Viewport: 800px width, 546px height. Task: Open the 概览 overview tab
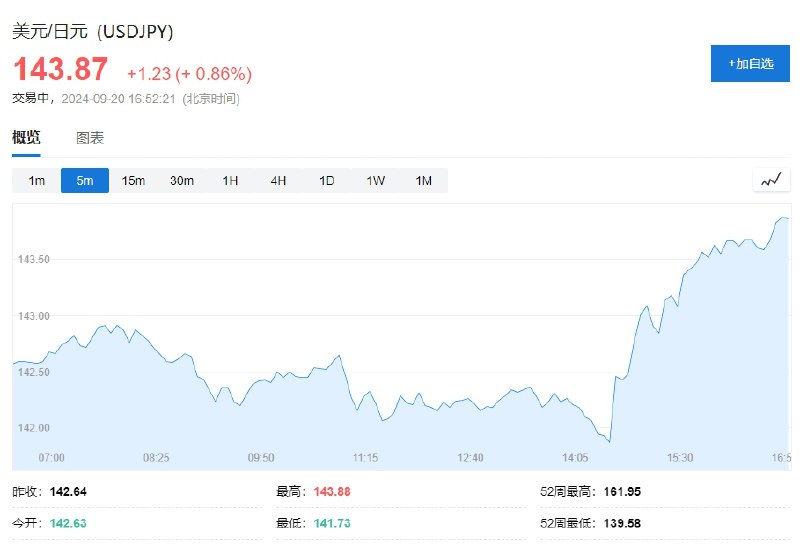[x=26, y=137]
